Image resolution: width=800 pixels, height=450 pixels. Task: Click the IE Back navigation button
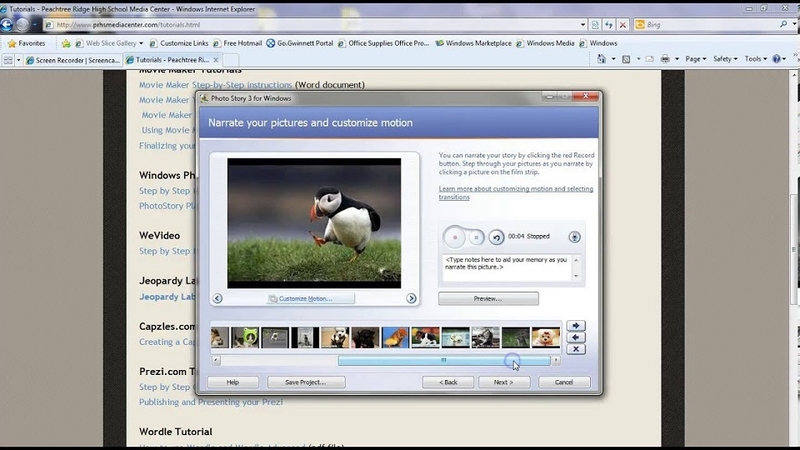(x=7, y=24)
